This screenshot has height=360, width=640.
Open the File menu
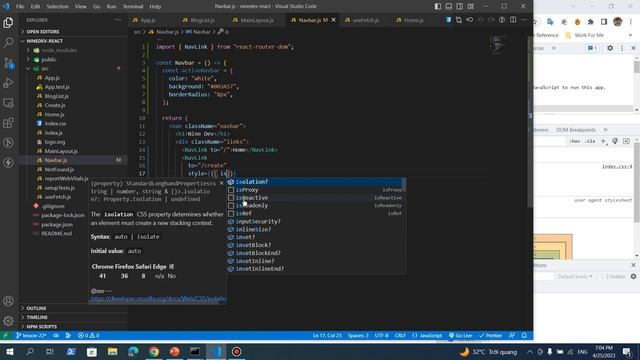[20, 6]
